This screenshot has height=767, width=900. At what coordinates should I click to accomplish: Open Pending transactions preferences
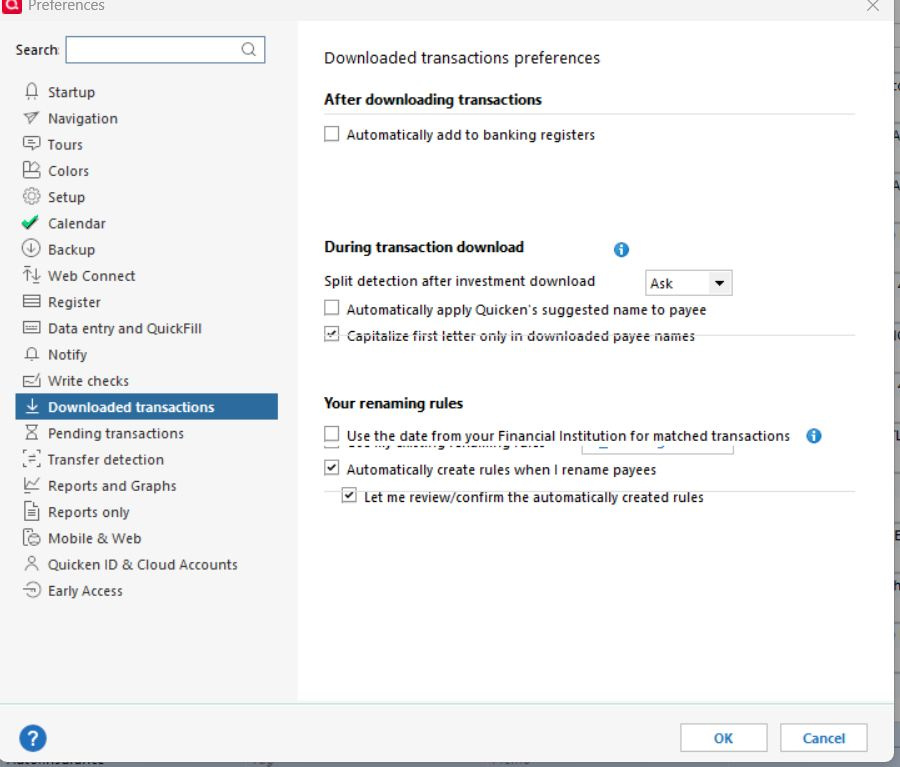tap(116, 433)
